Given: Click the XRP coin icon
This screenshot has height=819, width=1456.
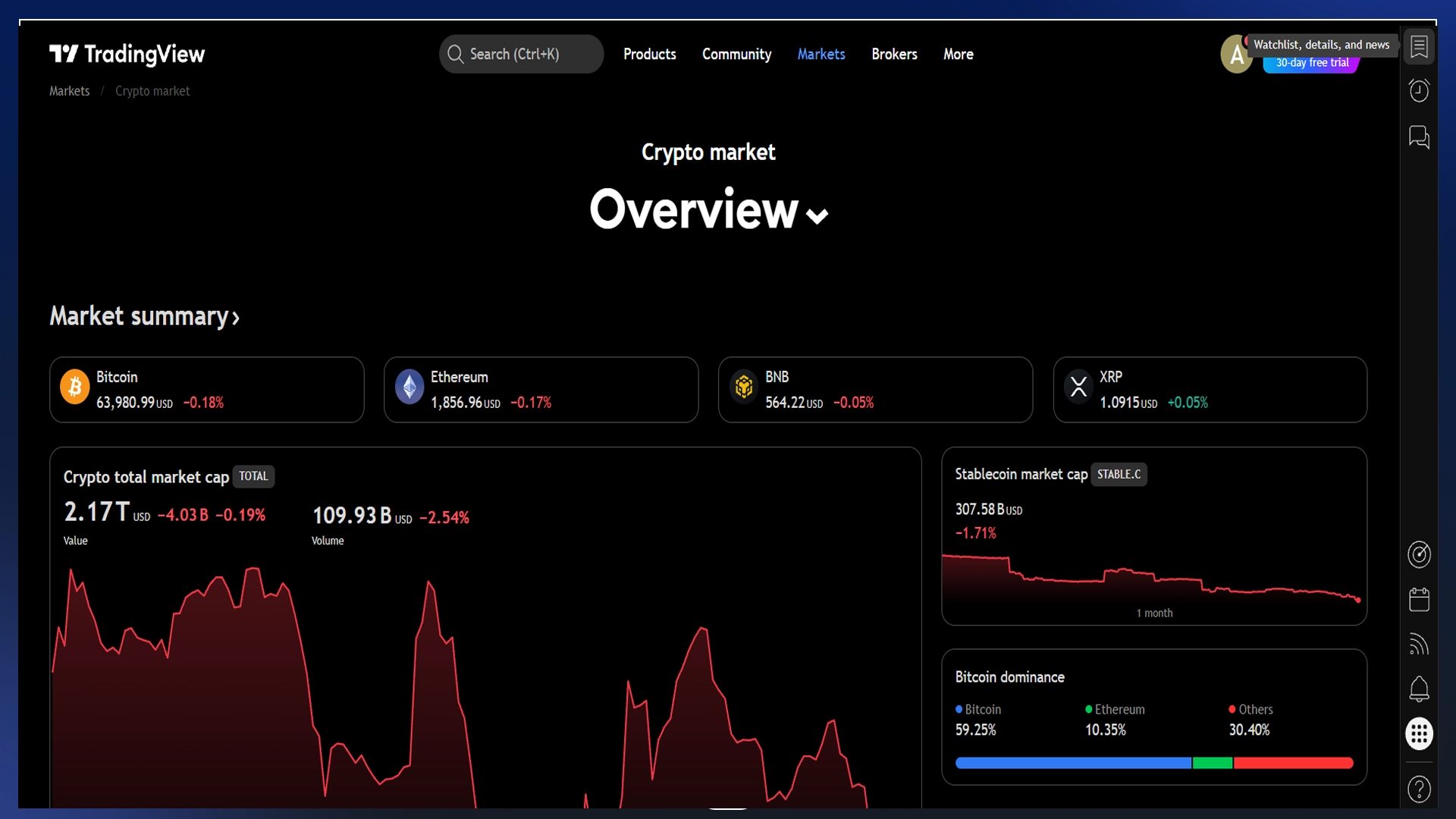Looking at the screenshot, I should point(1078,388).
